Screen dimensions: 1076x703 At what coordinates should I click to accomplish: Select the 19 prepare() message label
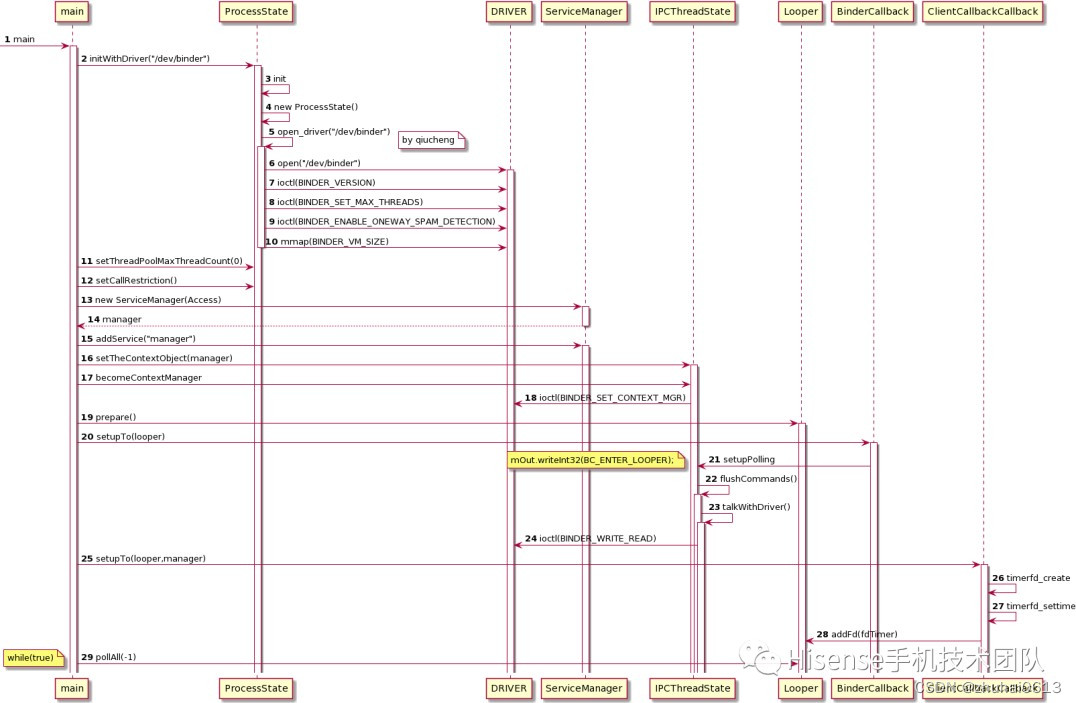click(x=108, y=417)
